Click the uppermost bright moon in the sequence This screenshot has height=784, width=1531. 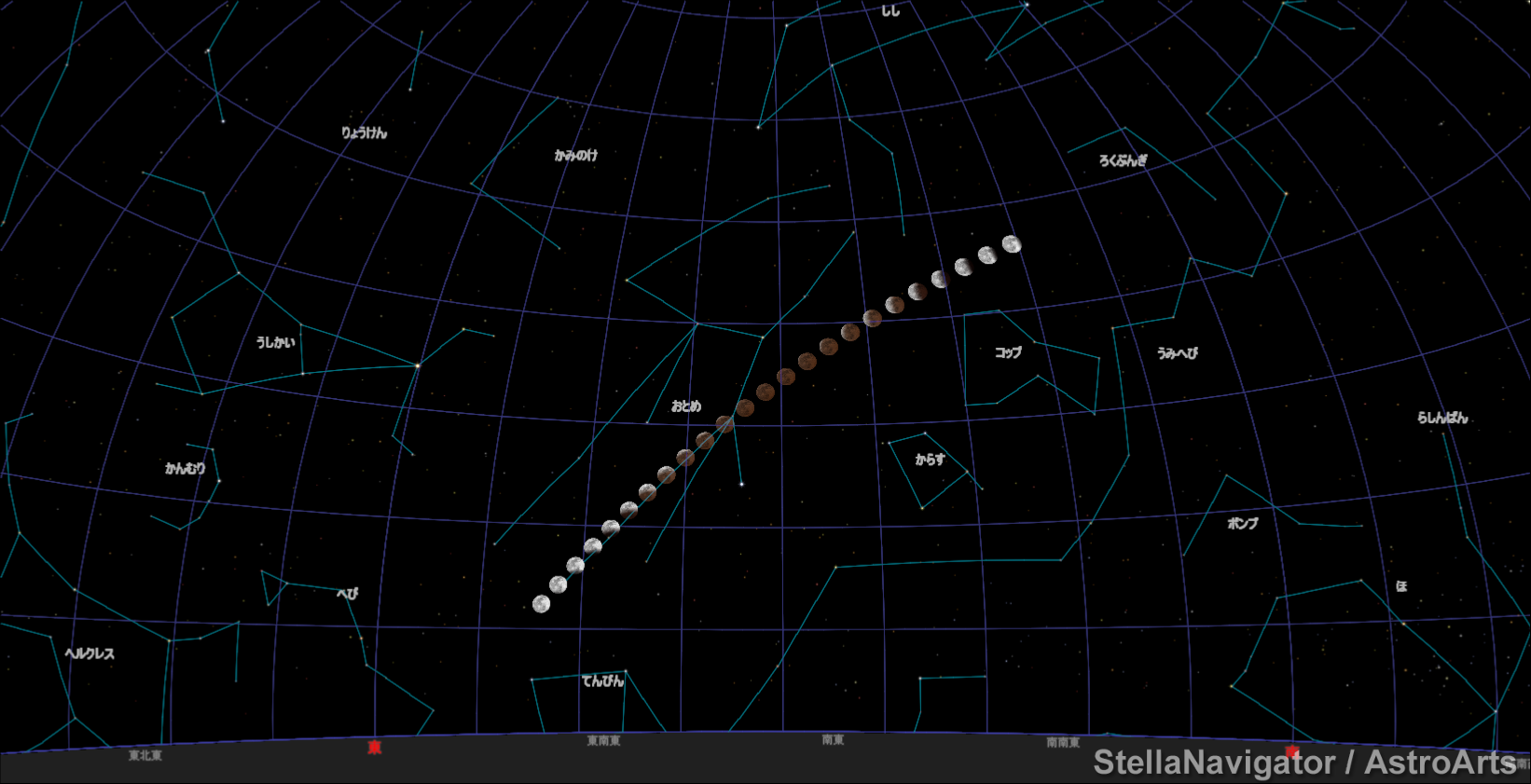pyautogui.click(x=1012, y=244)
